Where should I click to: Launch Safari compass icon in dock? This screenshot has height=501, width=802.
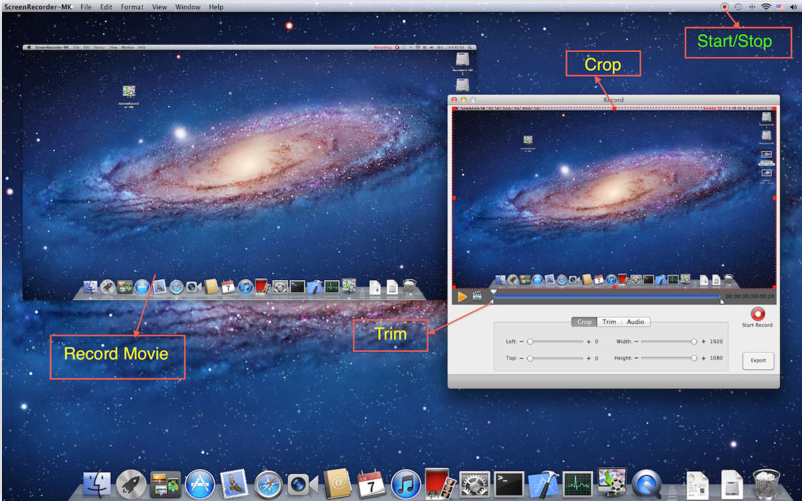click(269, 484)
